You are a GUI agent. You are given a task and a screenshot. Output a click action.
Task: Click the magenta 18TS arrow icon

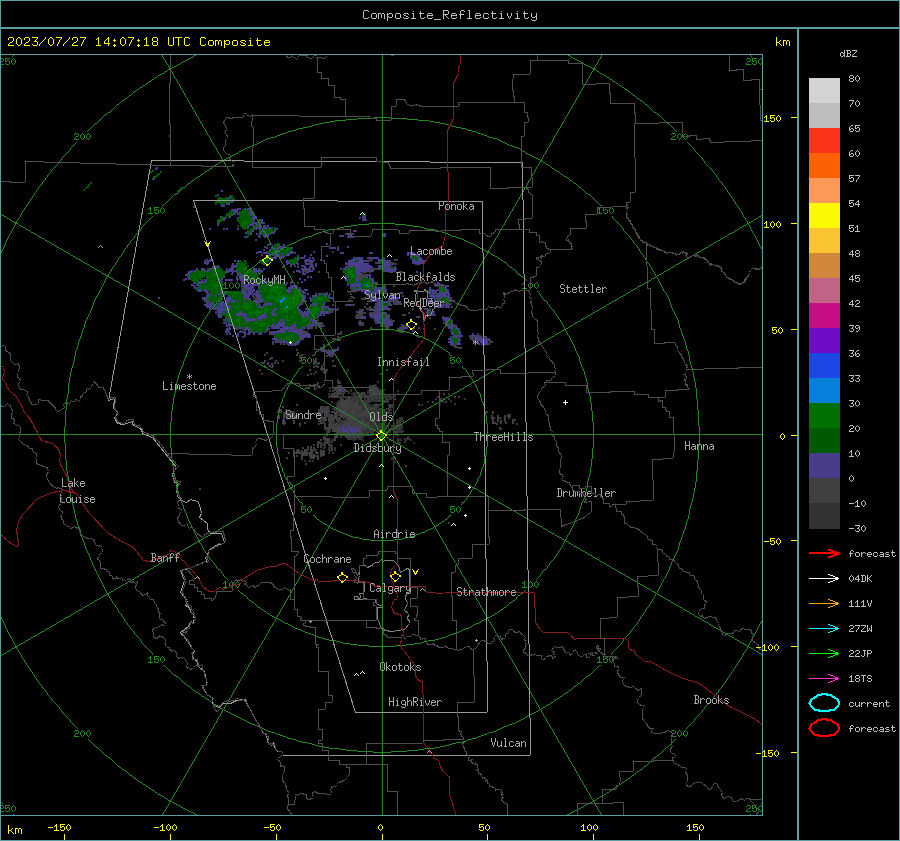click(824, 679)
